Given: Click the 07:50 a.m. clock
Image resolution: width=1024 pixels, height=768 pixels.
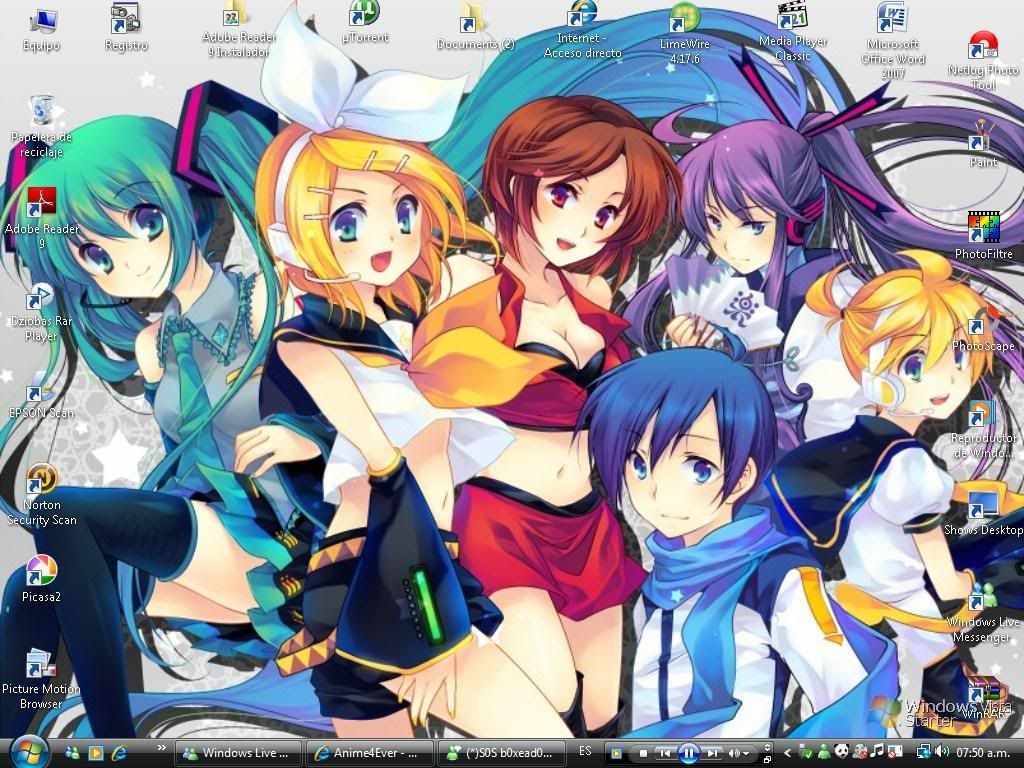Looking at the screenshot, I should pos(984,752).
